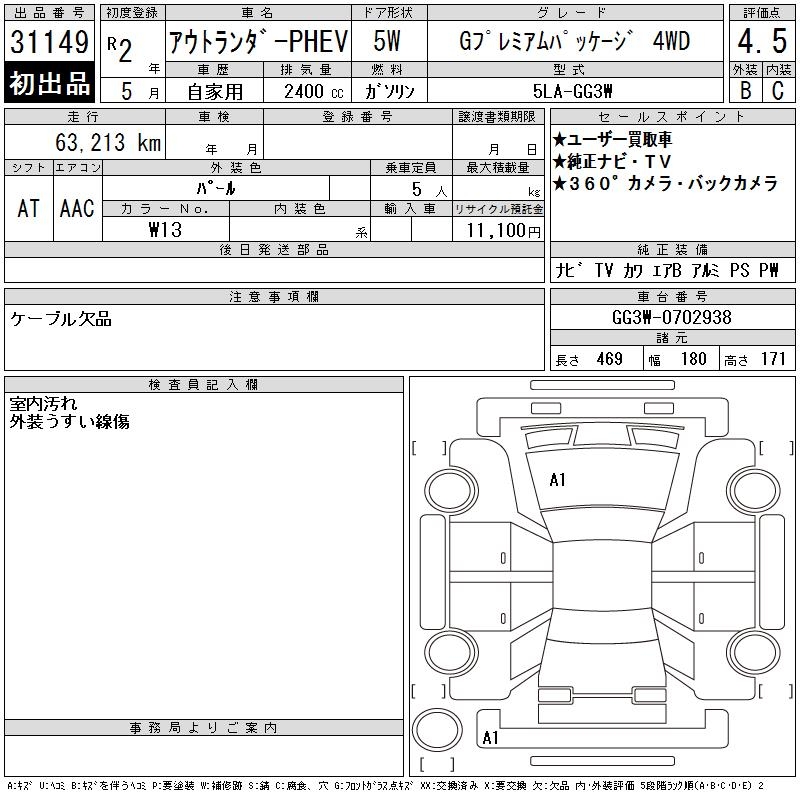Click inspector note 外装うすい線傷
The height and width of the screenshot is (800, 800).
(x=69, y=421)
